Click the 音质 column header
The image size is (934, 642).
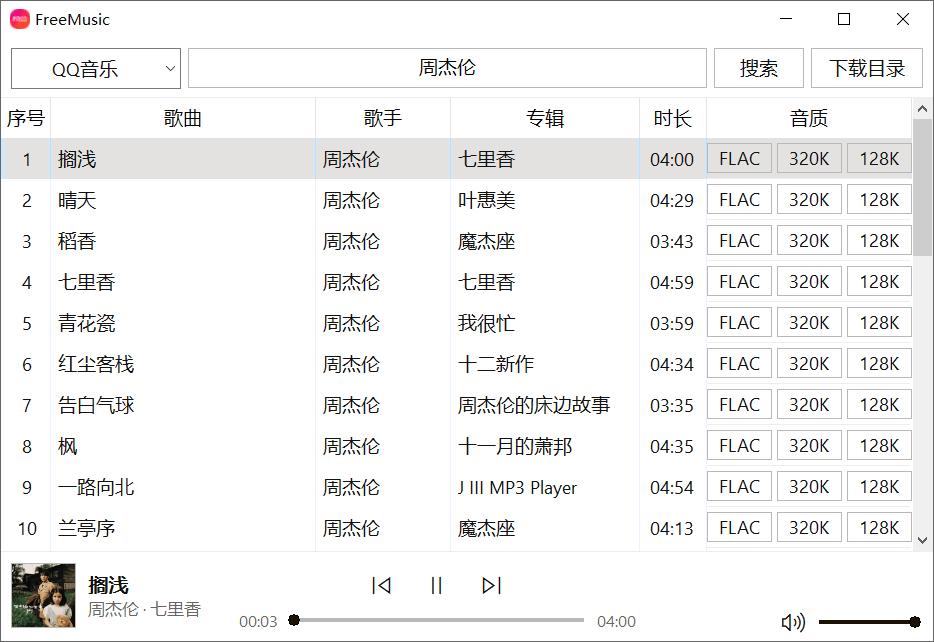point(809,118)
